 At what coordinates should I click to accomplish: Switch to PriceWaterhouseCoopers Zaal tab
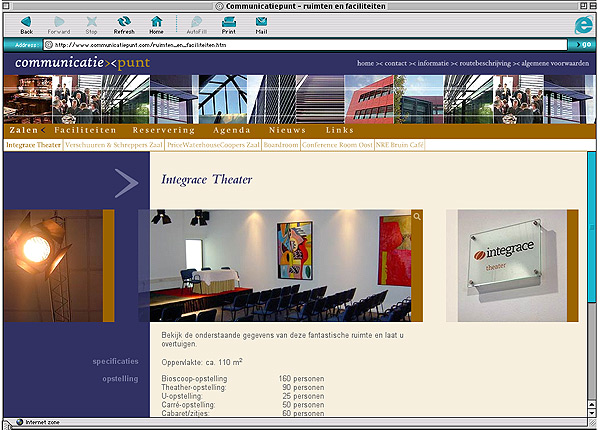point(213,145)
